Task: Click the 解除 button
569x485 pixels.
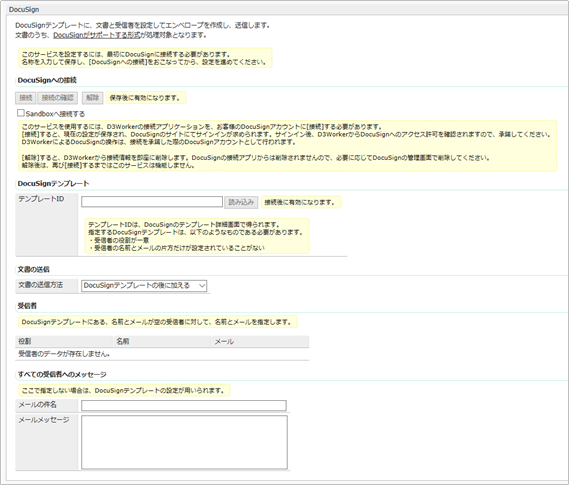Action: pyautogui.click(x=93, y=98)
